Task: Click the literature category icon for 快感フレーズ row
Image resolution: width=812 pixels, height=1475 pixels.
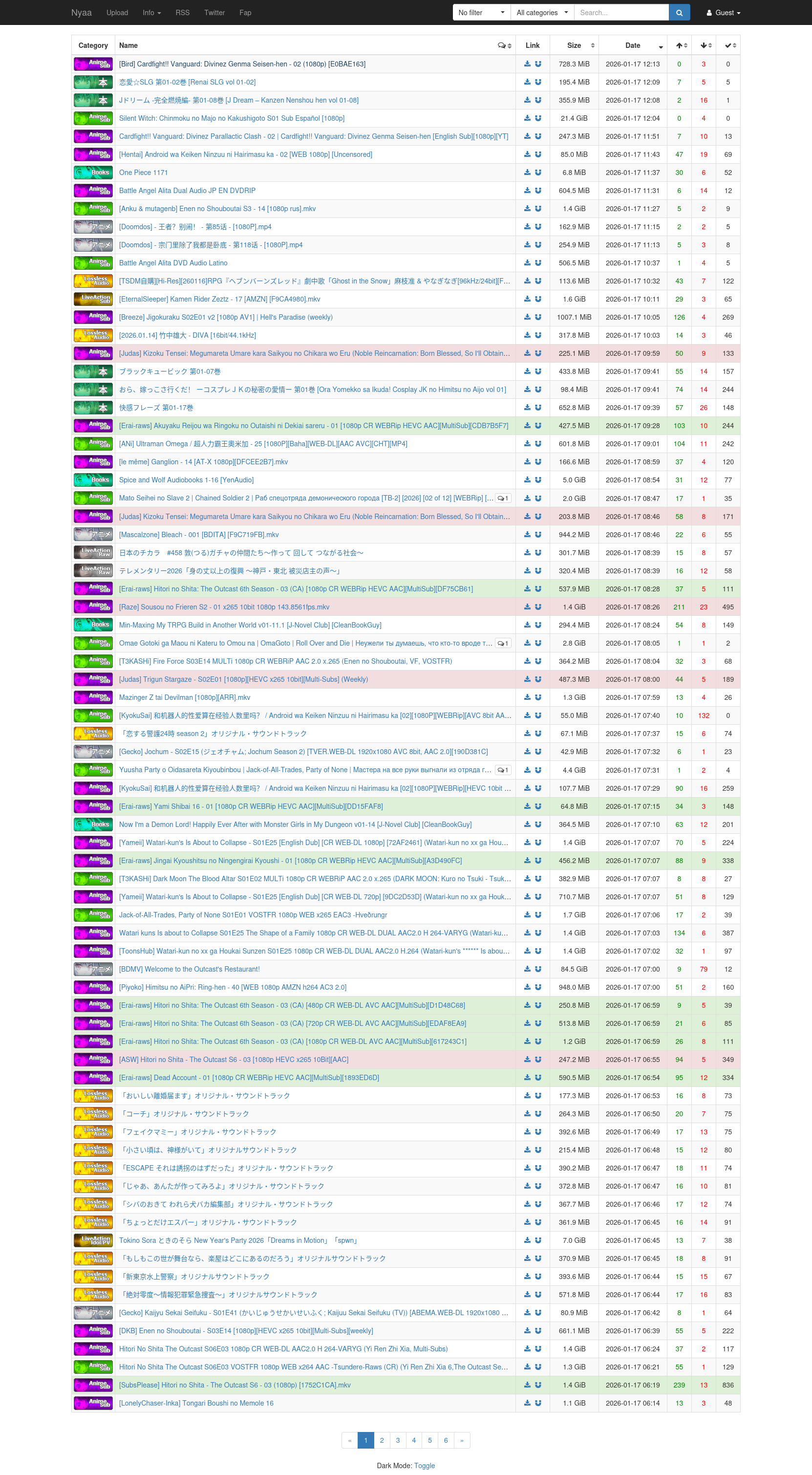Action: 93,408
